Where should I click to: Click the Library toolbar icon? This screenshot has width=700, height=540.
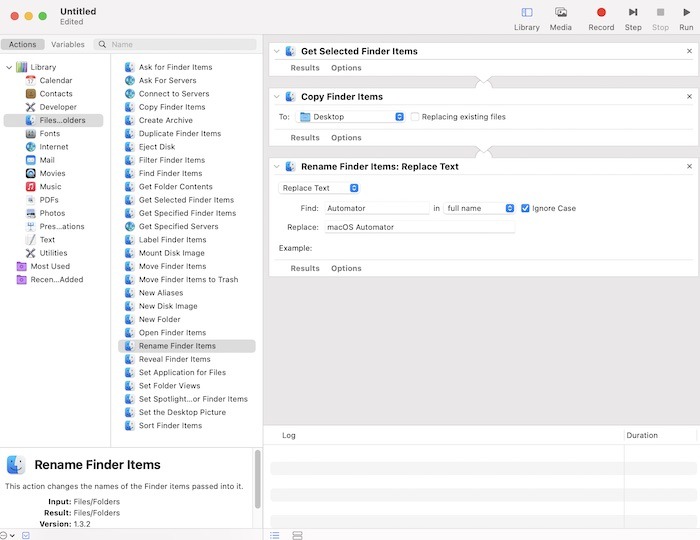coord(527,12)
